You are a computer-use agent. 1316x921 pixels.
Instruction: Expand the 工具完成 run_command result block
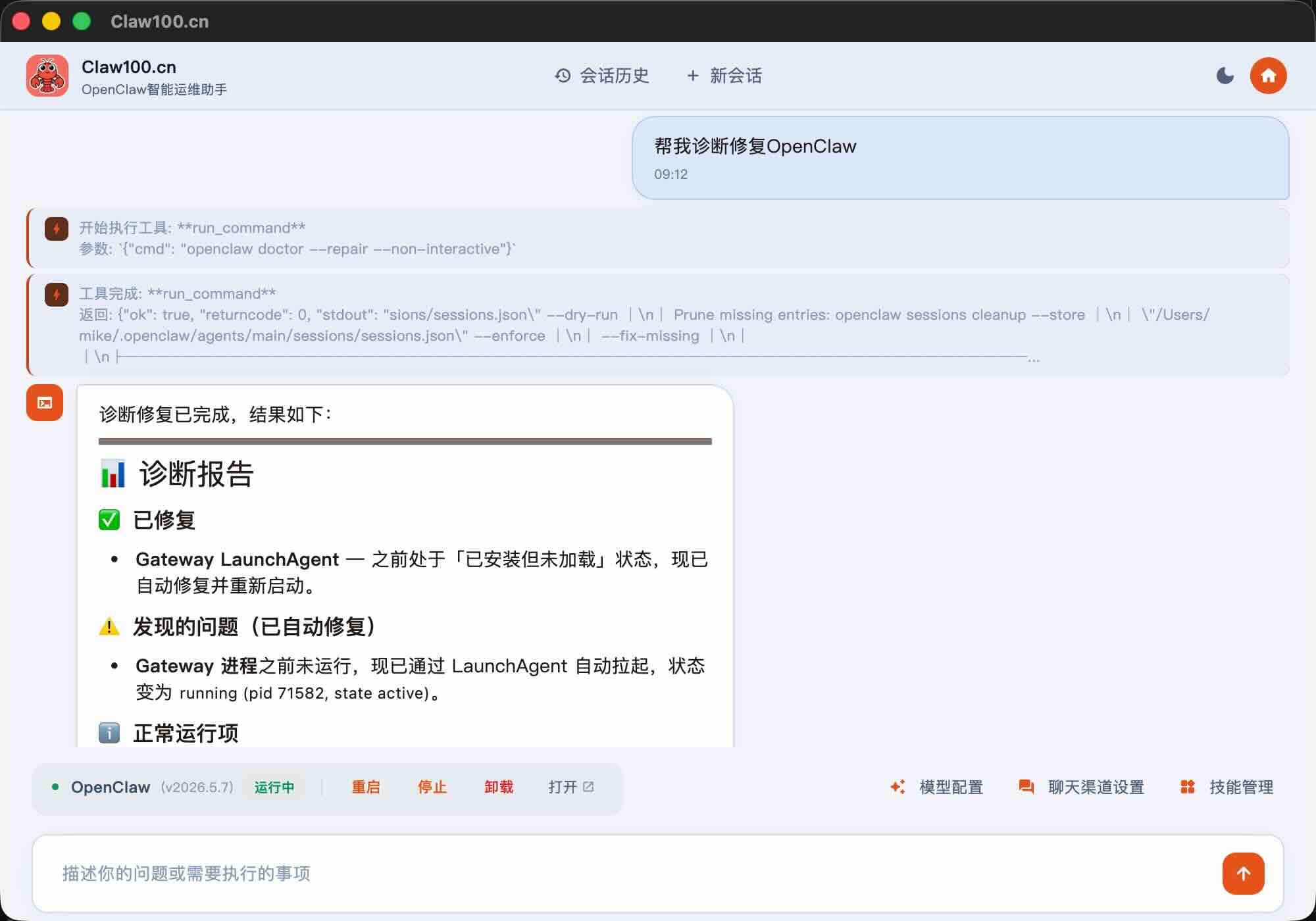coord(658,325)
